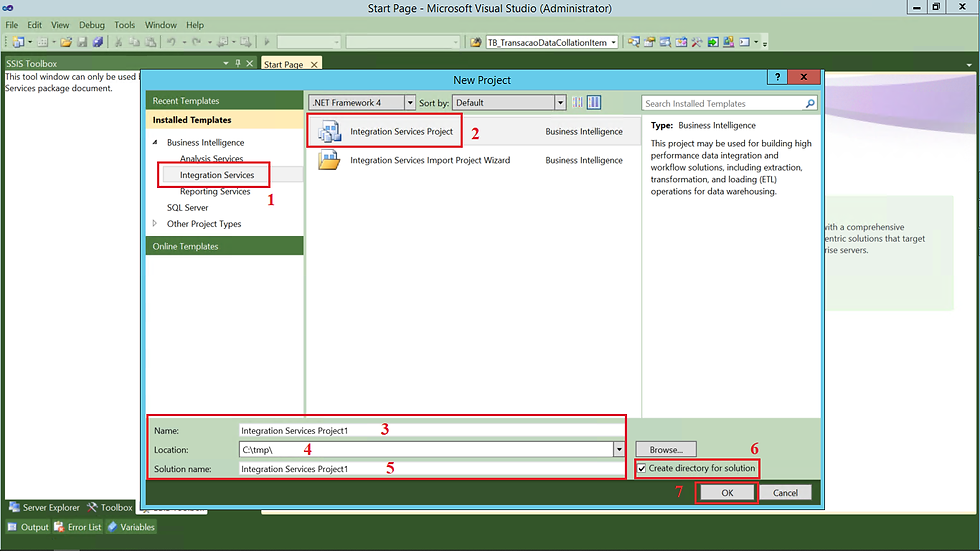Open SSIS Toolbox window position dropdown
The image size is (980, 551).
tap(226, 63)
